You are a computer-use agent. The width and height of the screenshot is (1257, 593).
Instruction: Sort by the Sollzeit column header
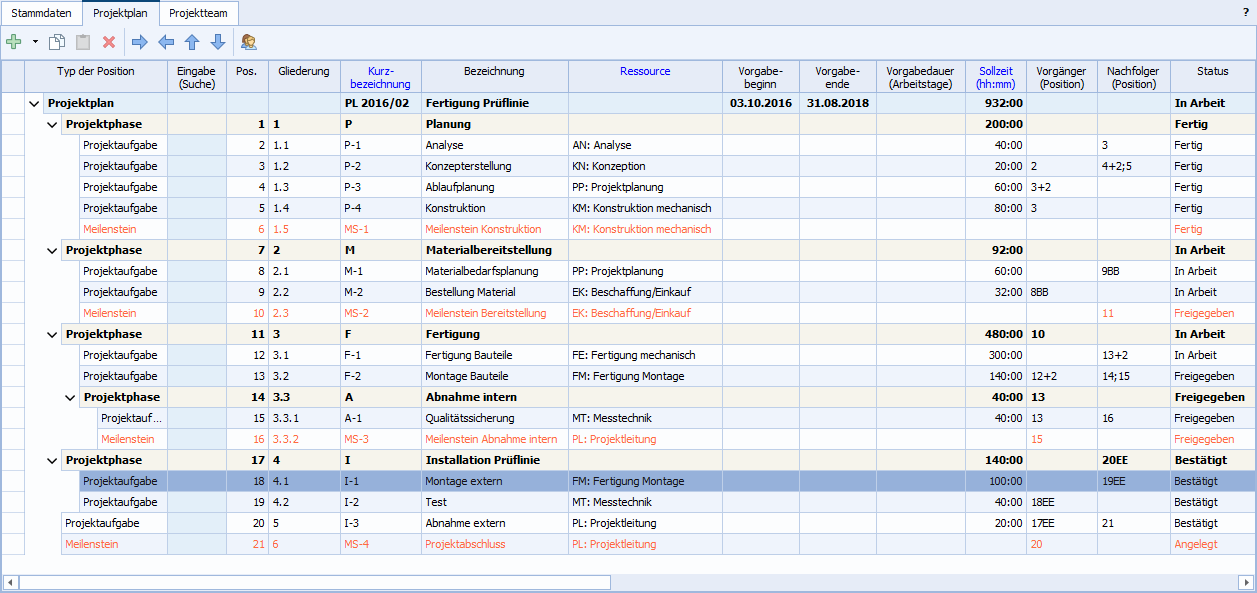pyautogui.click(x=995, y=77)
